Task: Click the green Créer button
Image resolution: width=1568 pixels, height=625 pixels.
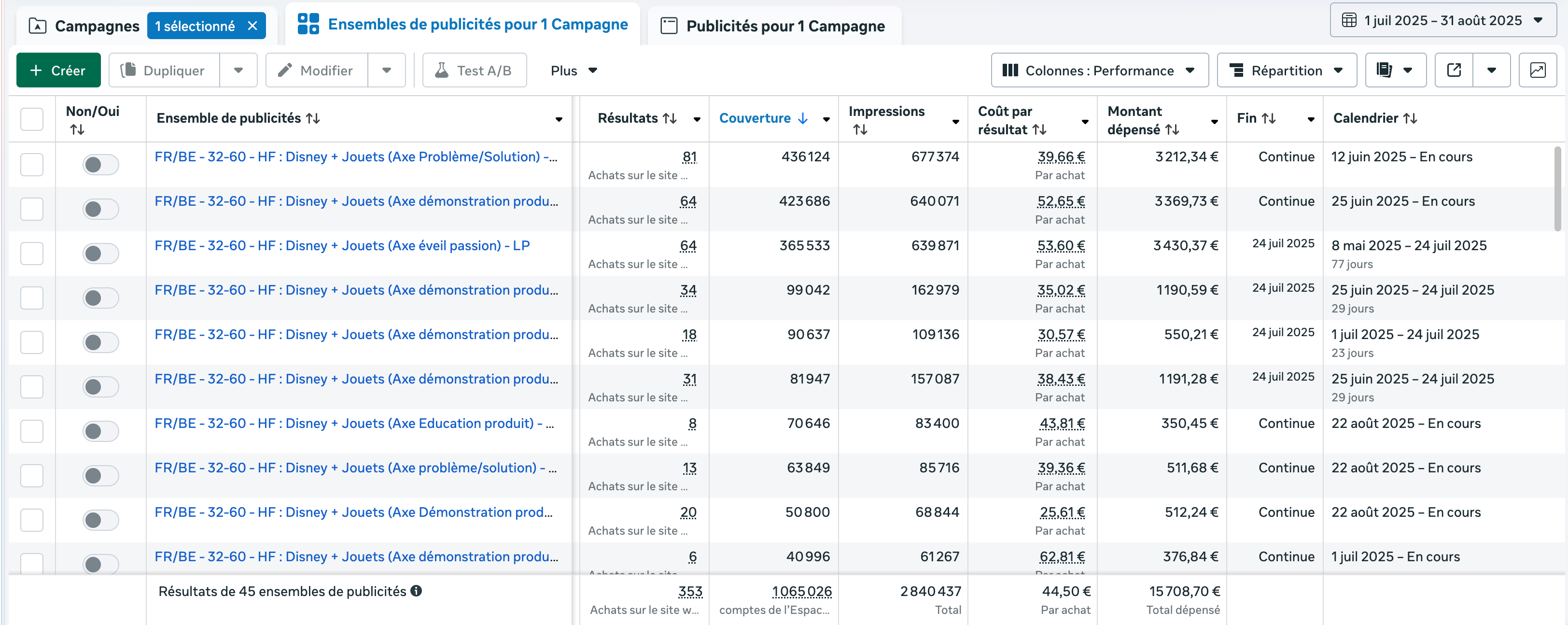Action: [x=58, y=71]
